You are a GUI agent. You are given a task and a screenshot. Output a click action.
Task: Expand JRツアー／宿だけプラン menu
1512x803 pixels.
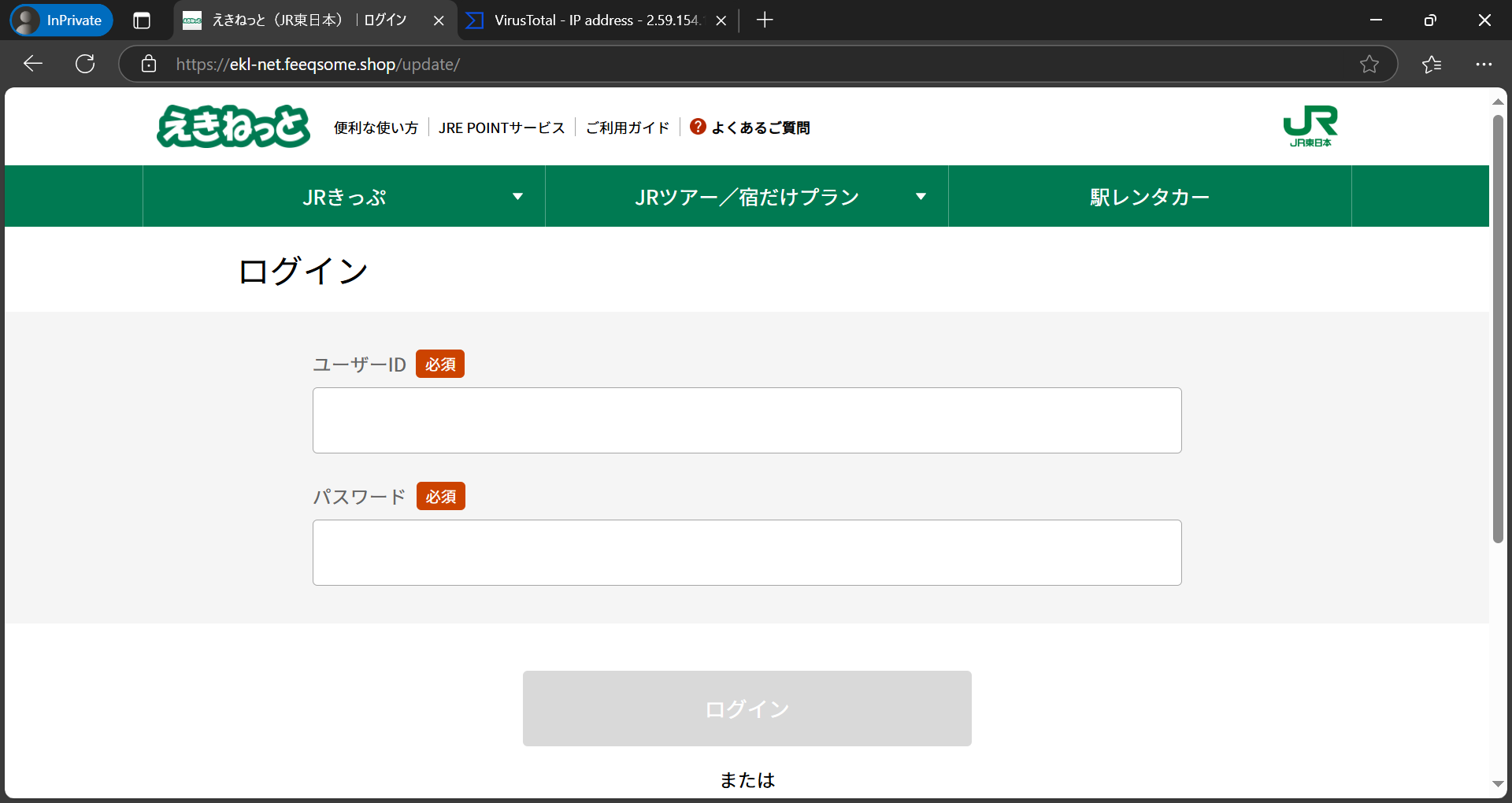click(x=747, y=196)
